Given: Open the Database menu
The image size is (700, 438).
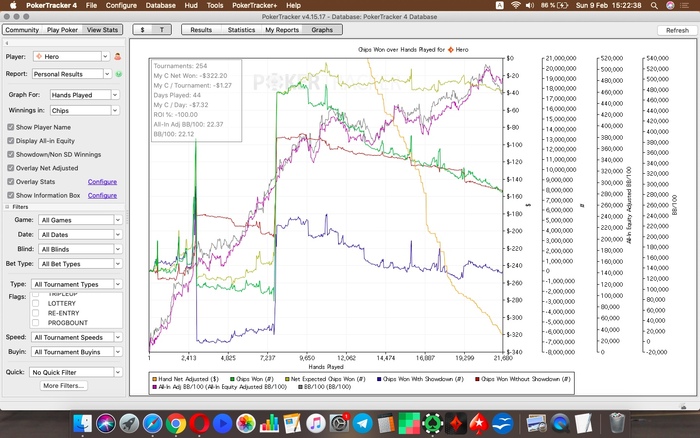Looking at the screenshot, I should 160,5.
